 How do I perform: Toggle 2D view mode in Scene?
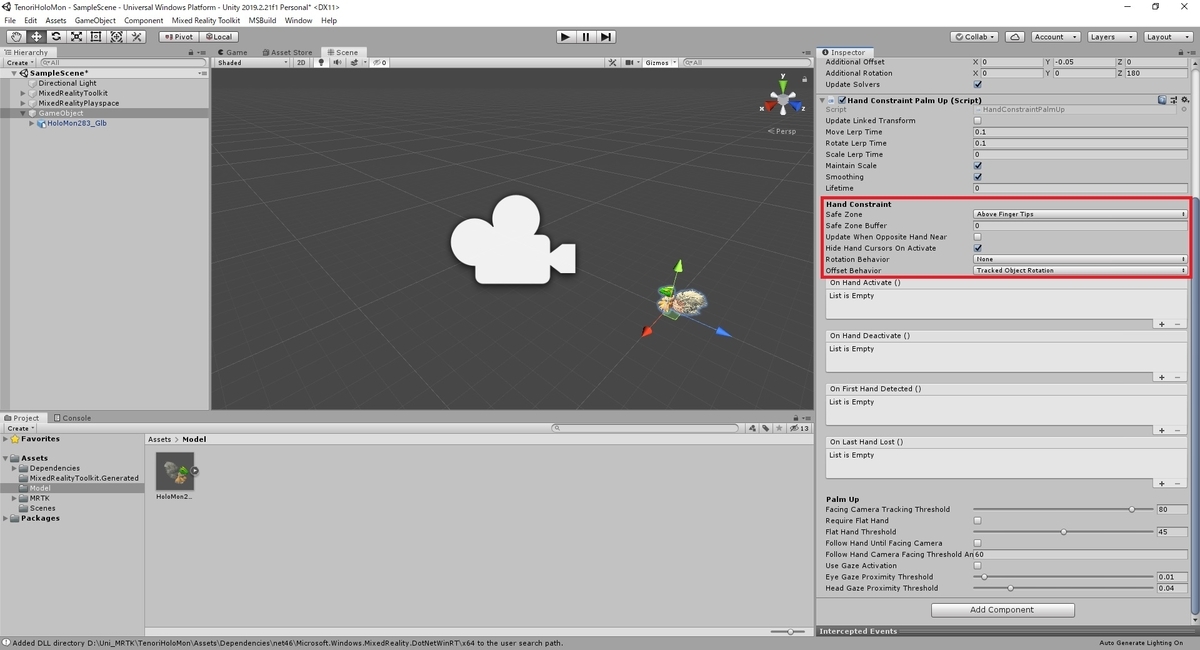pos(301,62)
